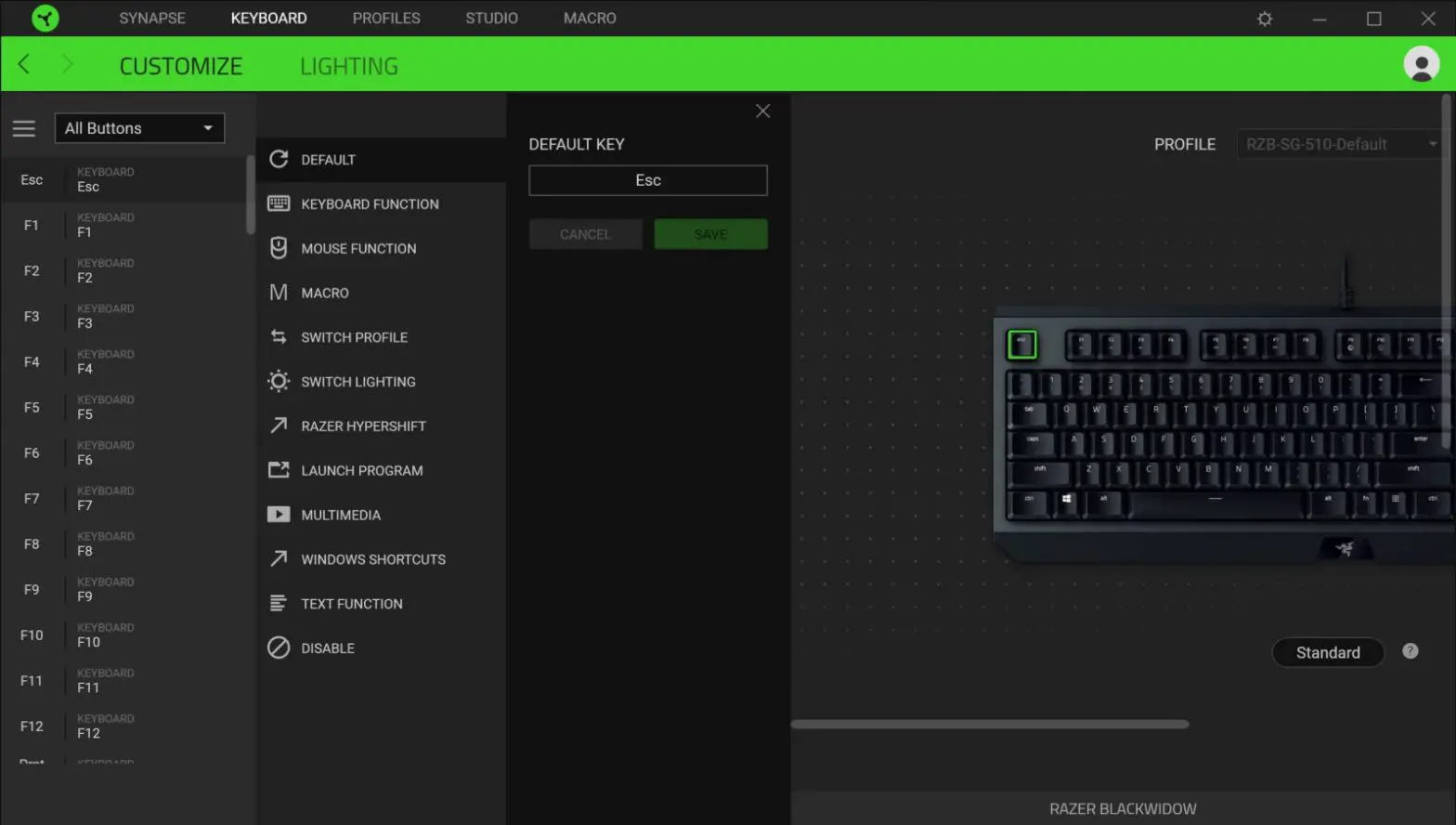1456x825 pixels.
Task: Select the F4 row in button list
Action: point(124,361)
